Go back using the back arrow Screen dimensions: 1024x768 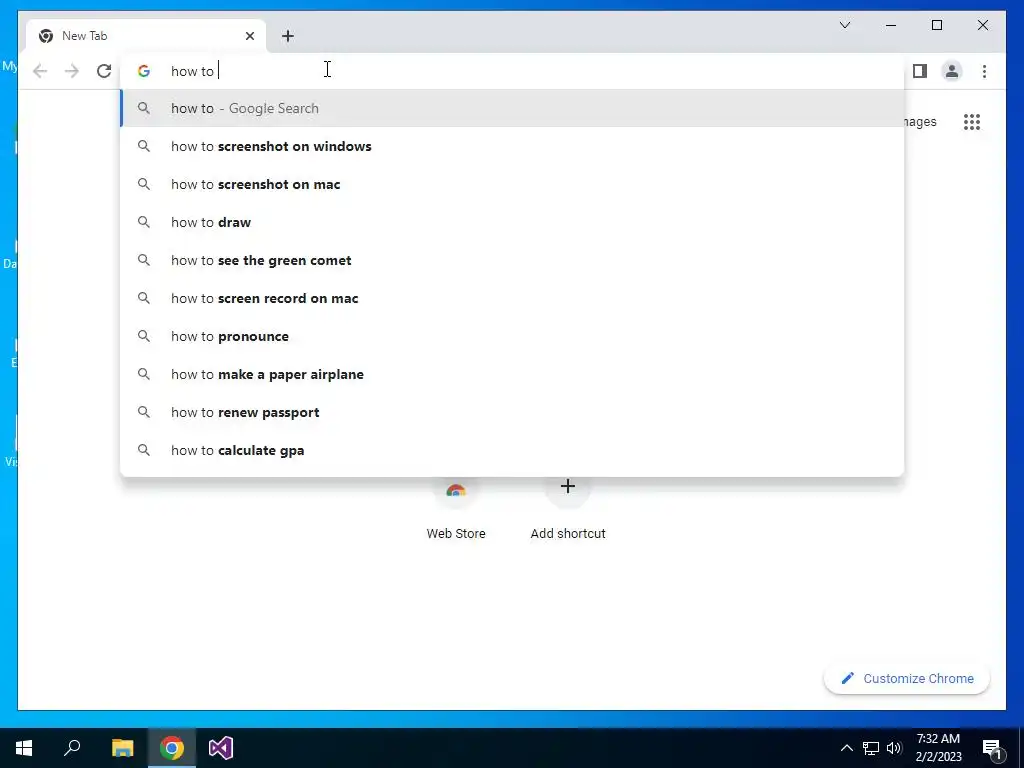40,71
